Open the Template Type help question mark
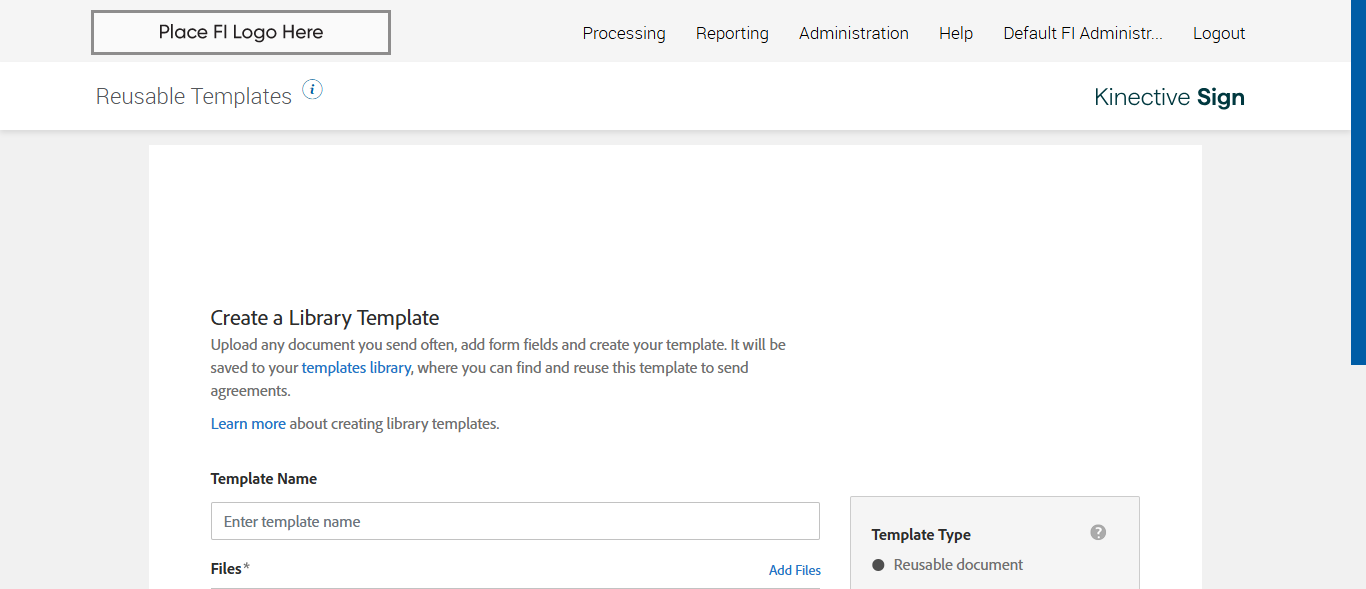 [x=1098, y=532]
